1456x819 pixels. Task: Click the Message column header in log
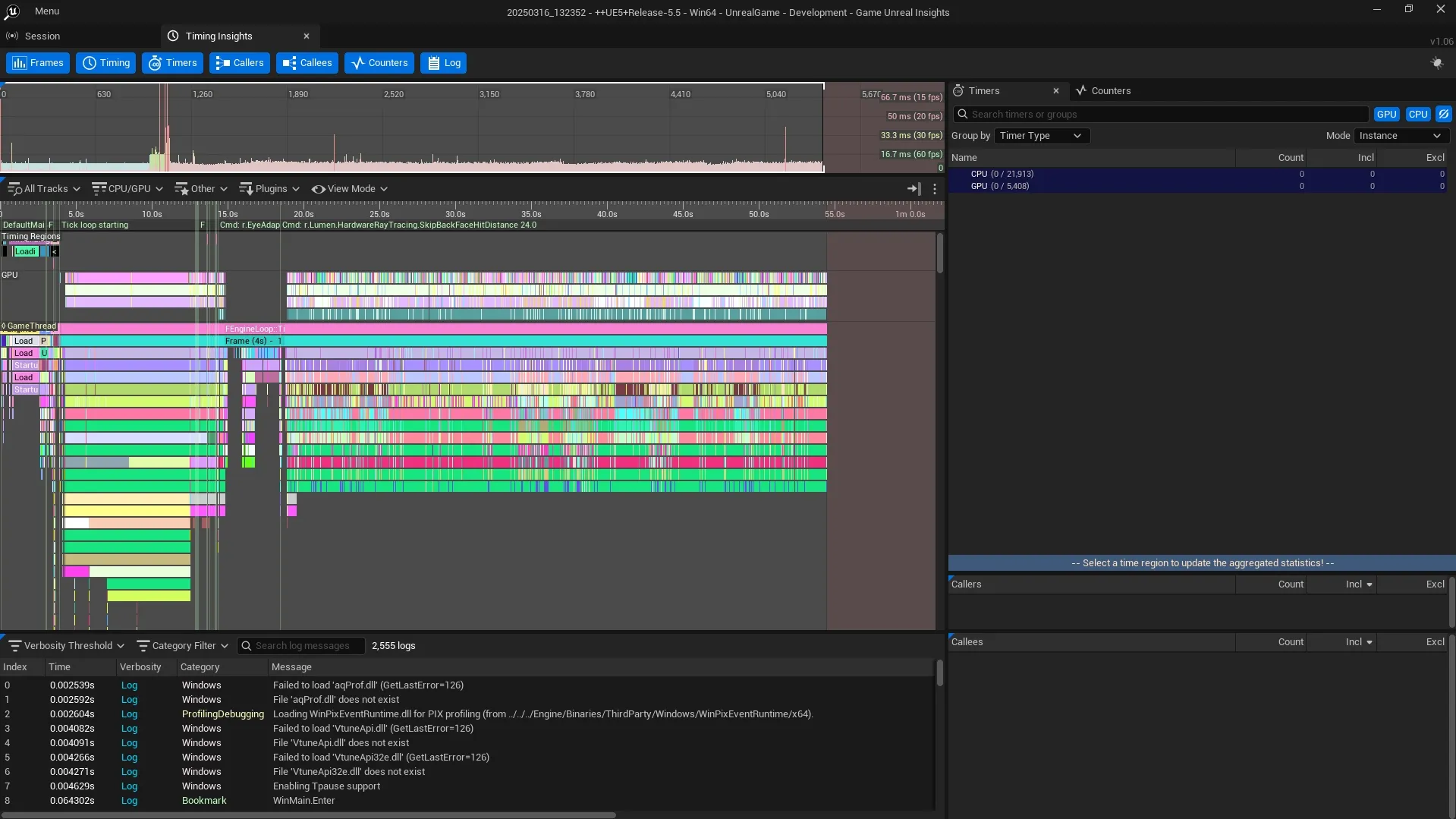(x=601, y=667)
